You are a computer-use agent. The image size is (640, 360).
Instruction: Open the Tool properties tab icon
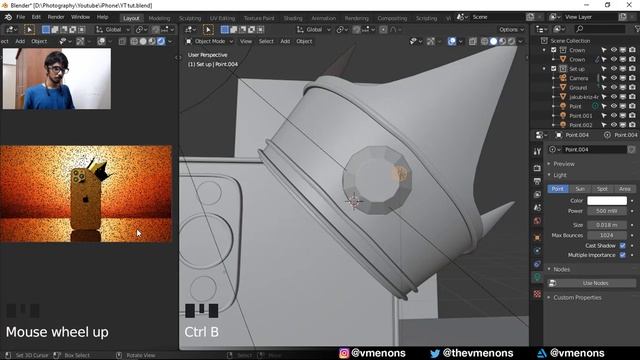pos(537,151)
